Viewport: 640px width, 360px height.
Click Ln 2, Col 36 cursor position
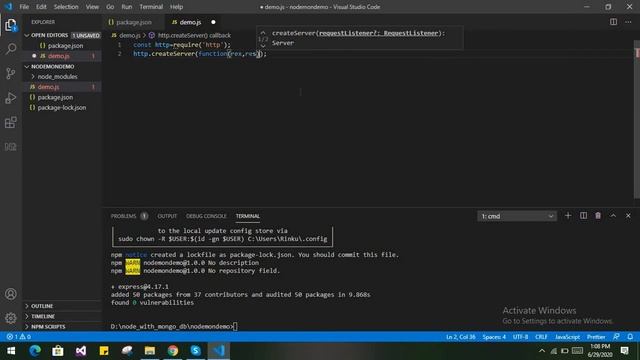coord(460,337)
